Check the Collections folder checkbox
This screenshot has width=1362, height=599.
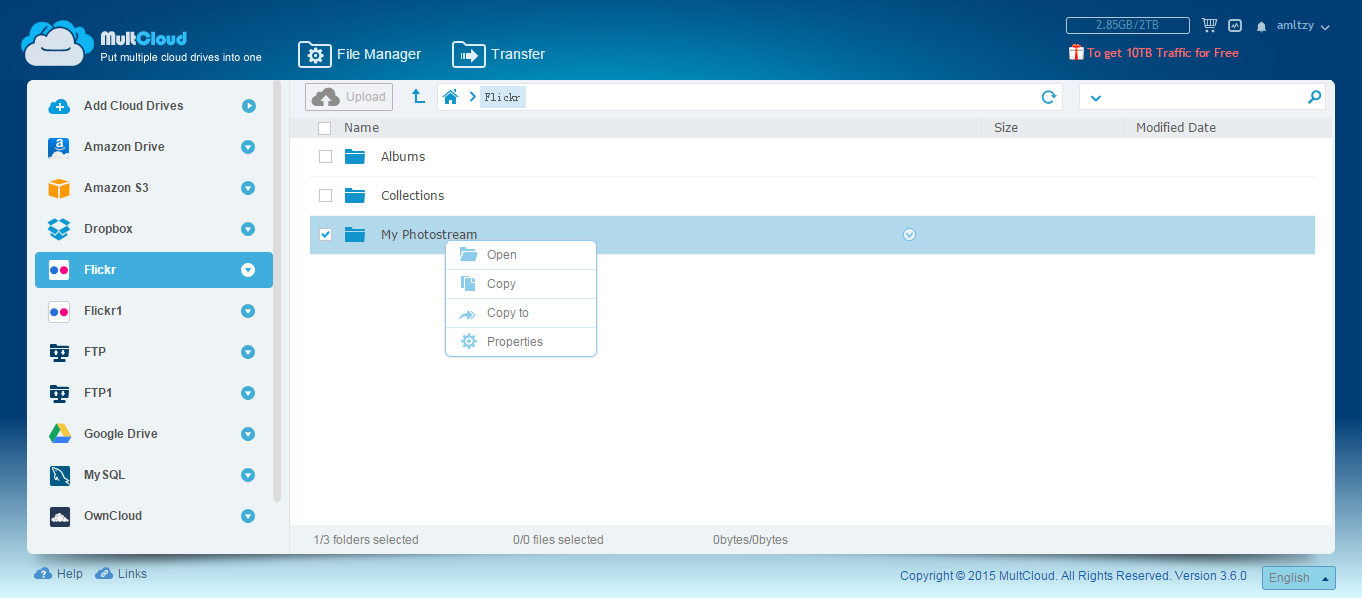(x=325, y=195)
